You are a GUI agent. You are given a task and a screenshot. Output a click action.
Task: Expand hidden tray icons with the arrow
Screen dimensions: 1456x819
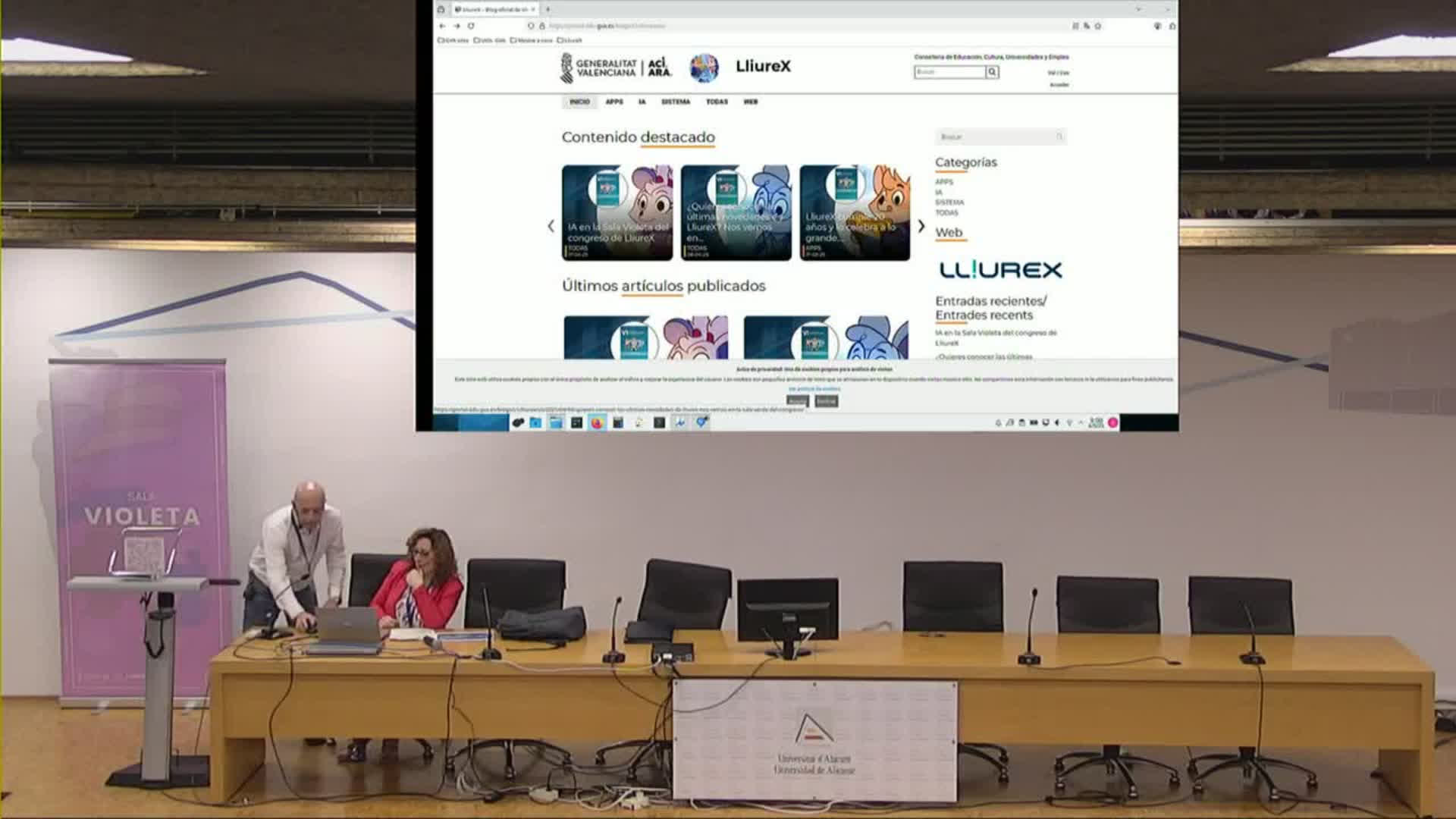[x=1081, y=422]
